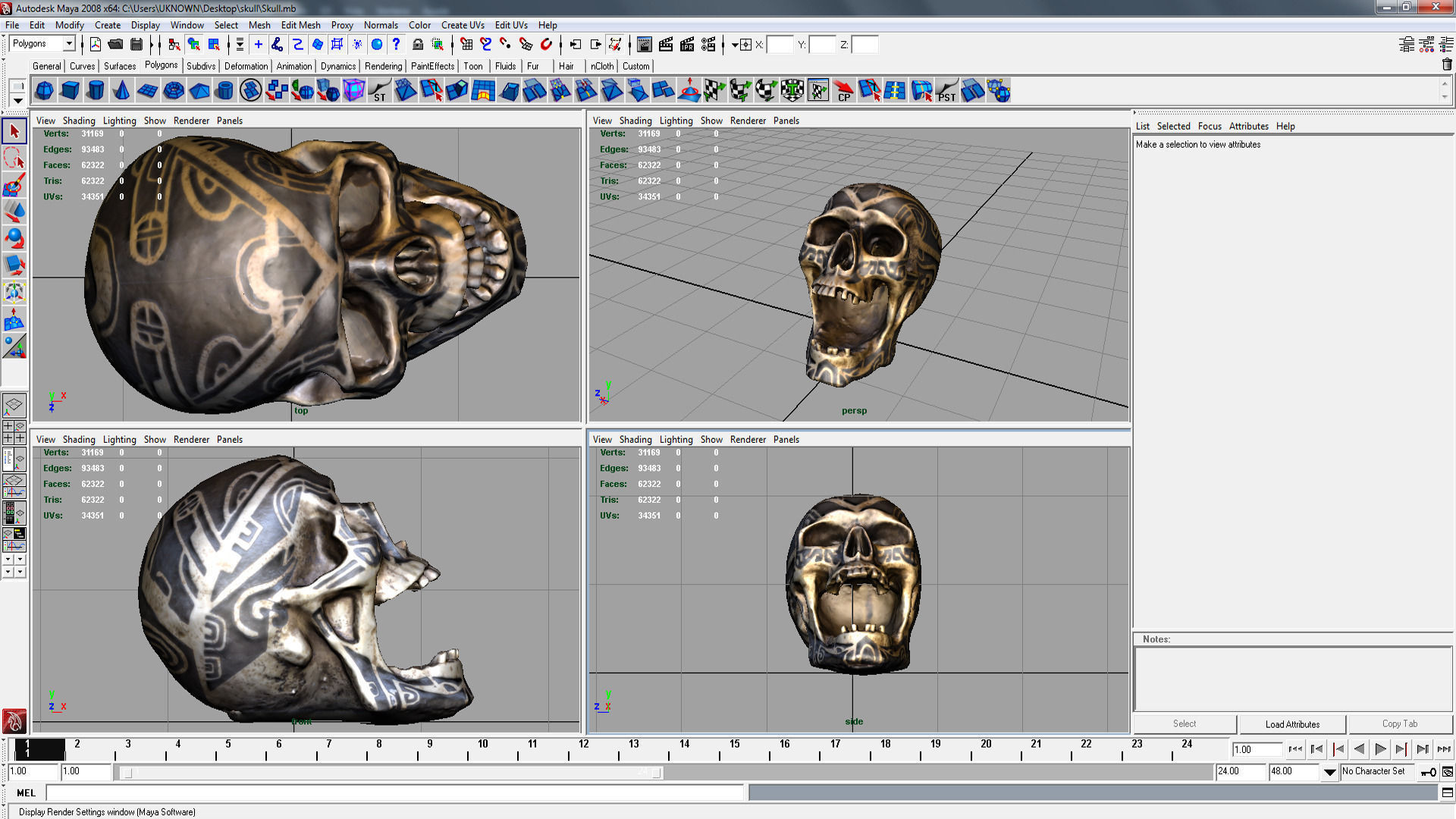Image resolution: width=1456 pixels, height=819 pixels.
Task: Switch to the Rendering shelf tab
Action: click(x=383, y=66)
